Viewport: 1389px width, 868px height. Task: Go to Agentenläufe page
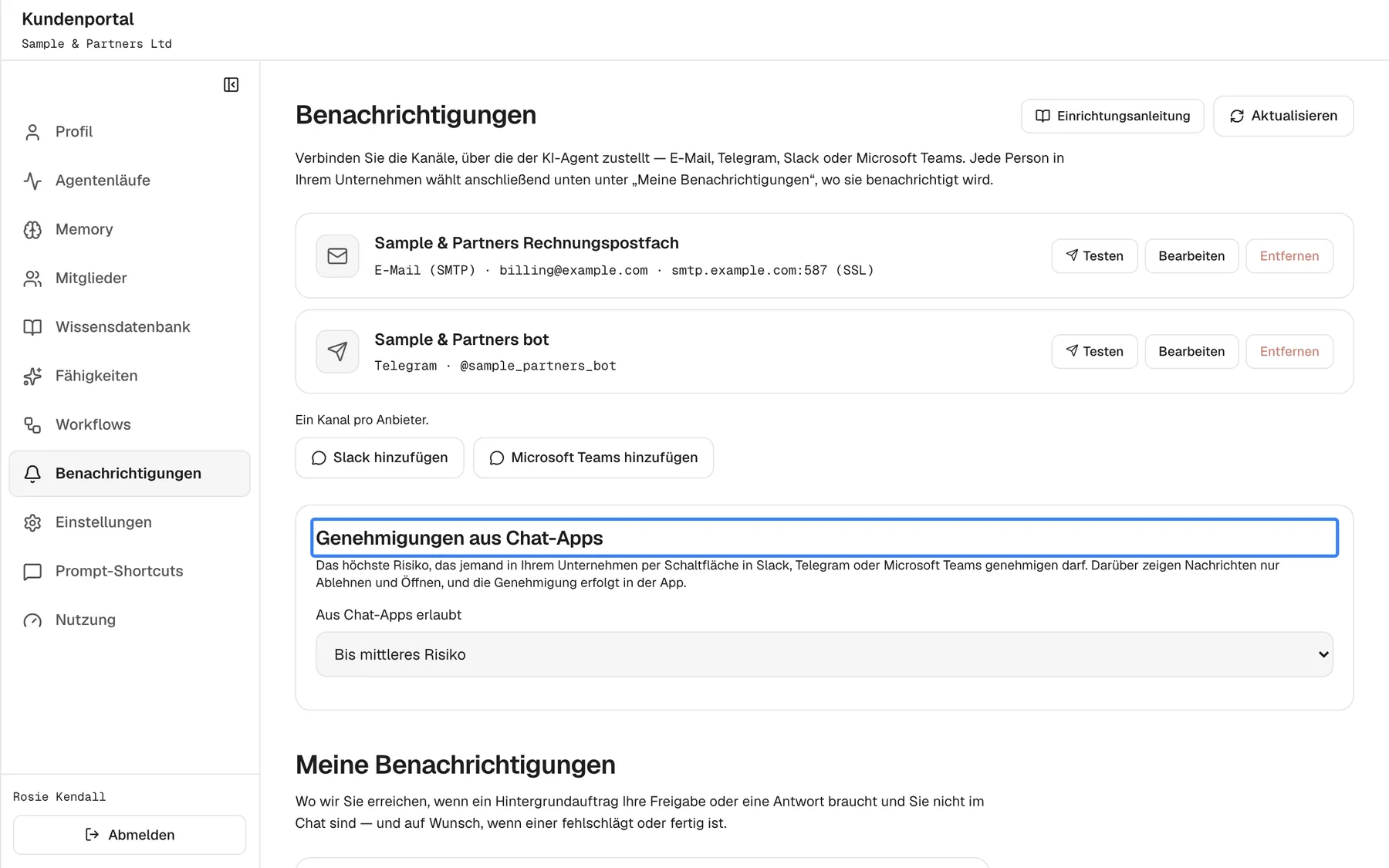(130, 181)
